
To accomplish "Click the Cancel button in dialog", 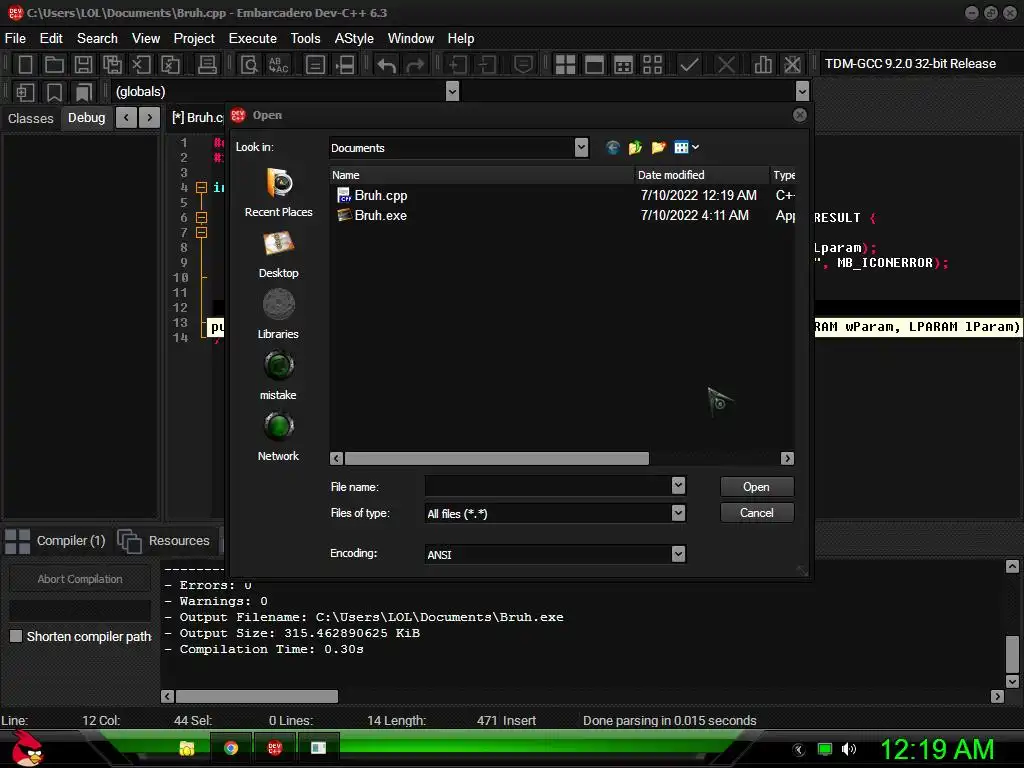I will pos(756,513).
